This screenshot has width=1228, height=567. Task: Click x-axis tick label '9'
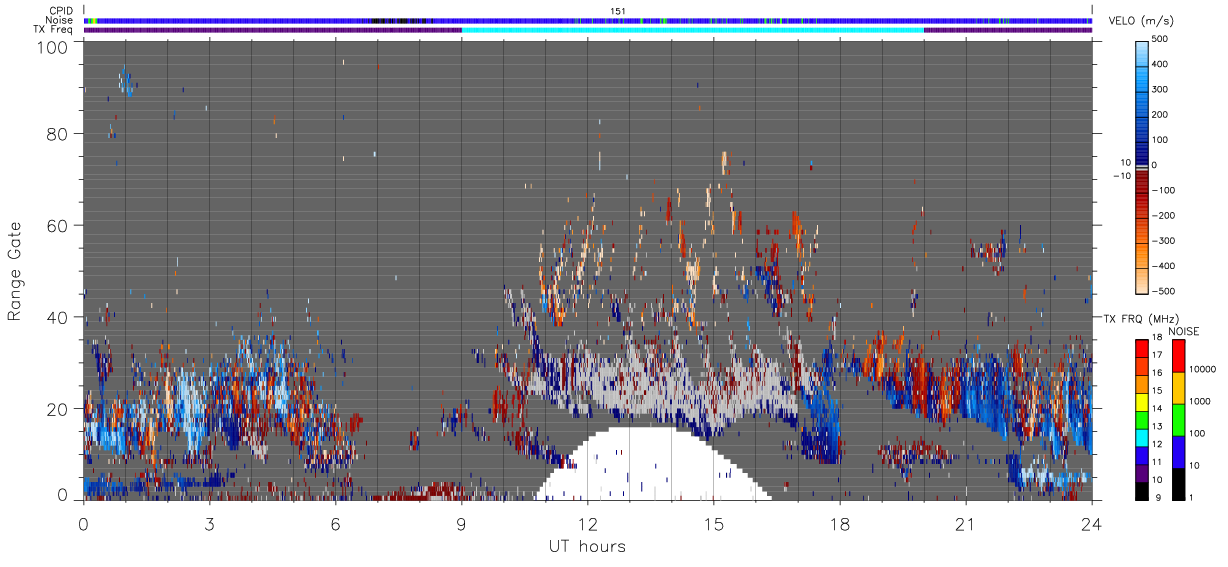click(461, 524)
